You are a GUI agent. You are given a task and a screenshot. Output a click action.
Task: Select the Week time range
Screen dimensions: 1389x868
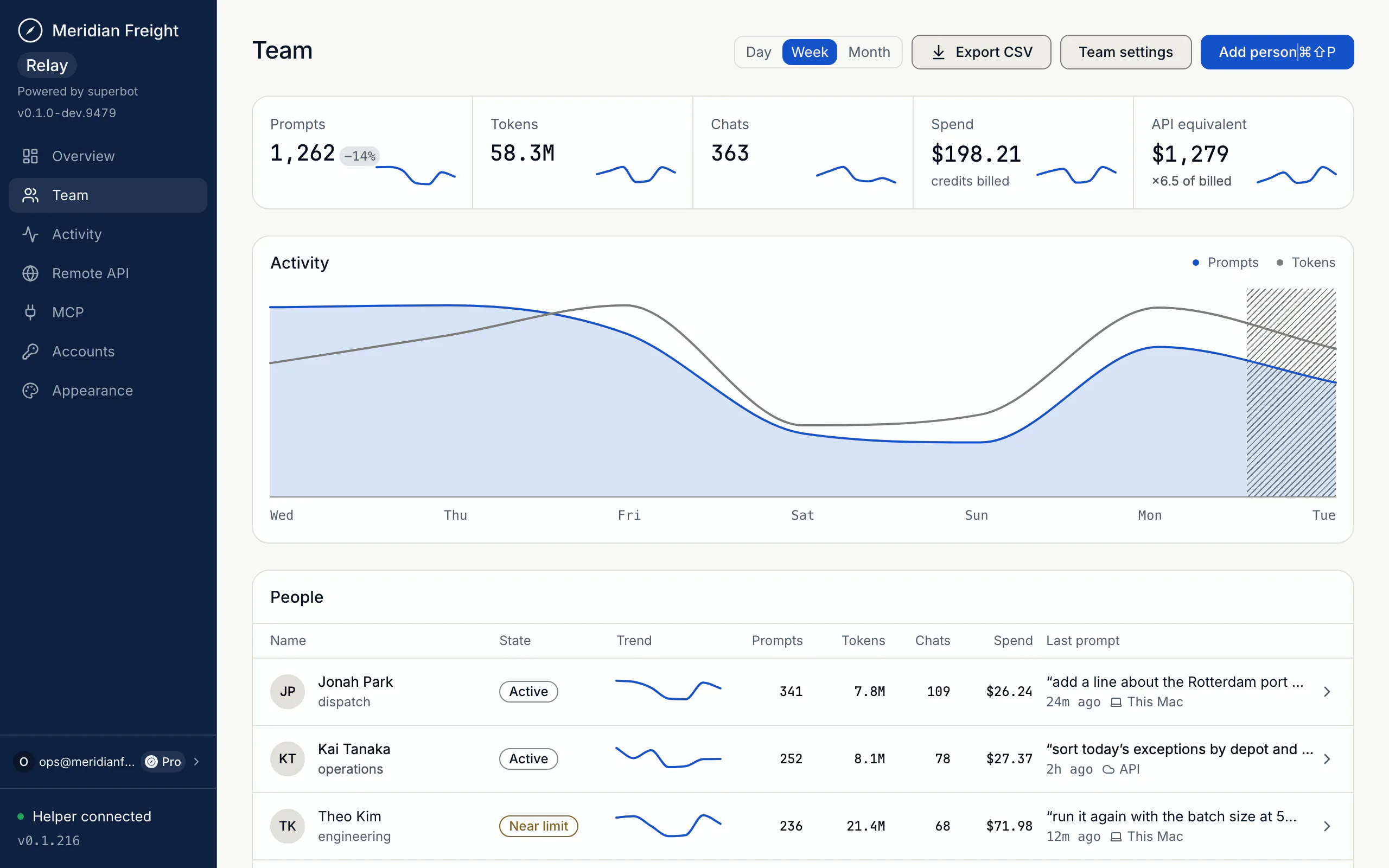pos(810,52)
